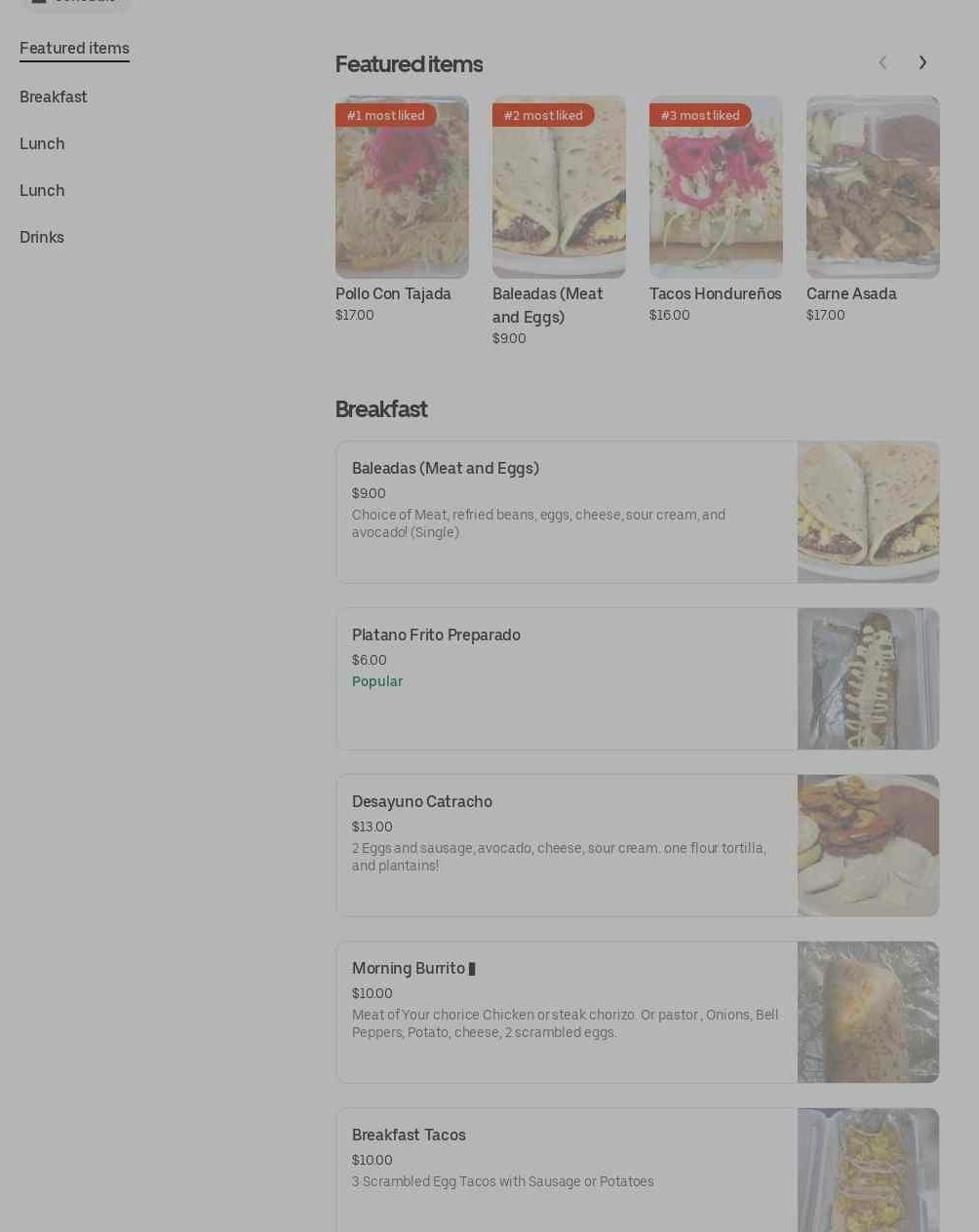Open Baleadas (Meat and Eggs) breakfast item

[638, 512]
